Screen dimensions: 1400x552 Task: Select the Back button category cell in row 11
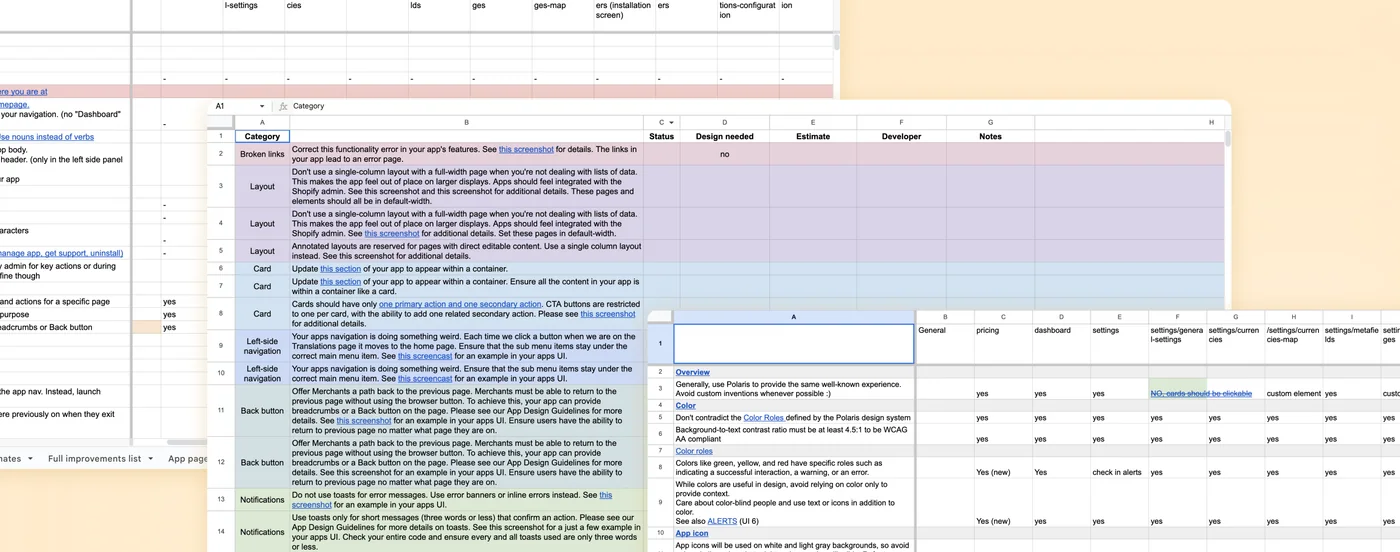[x=262, y=410]
